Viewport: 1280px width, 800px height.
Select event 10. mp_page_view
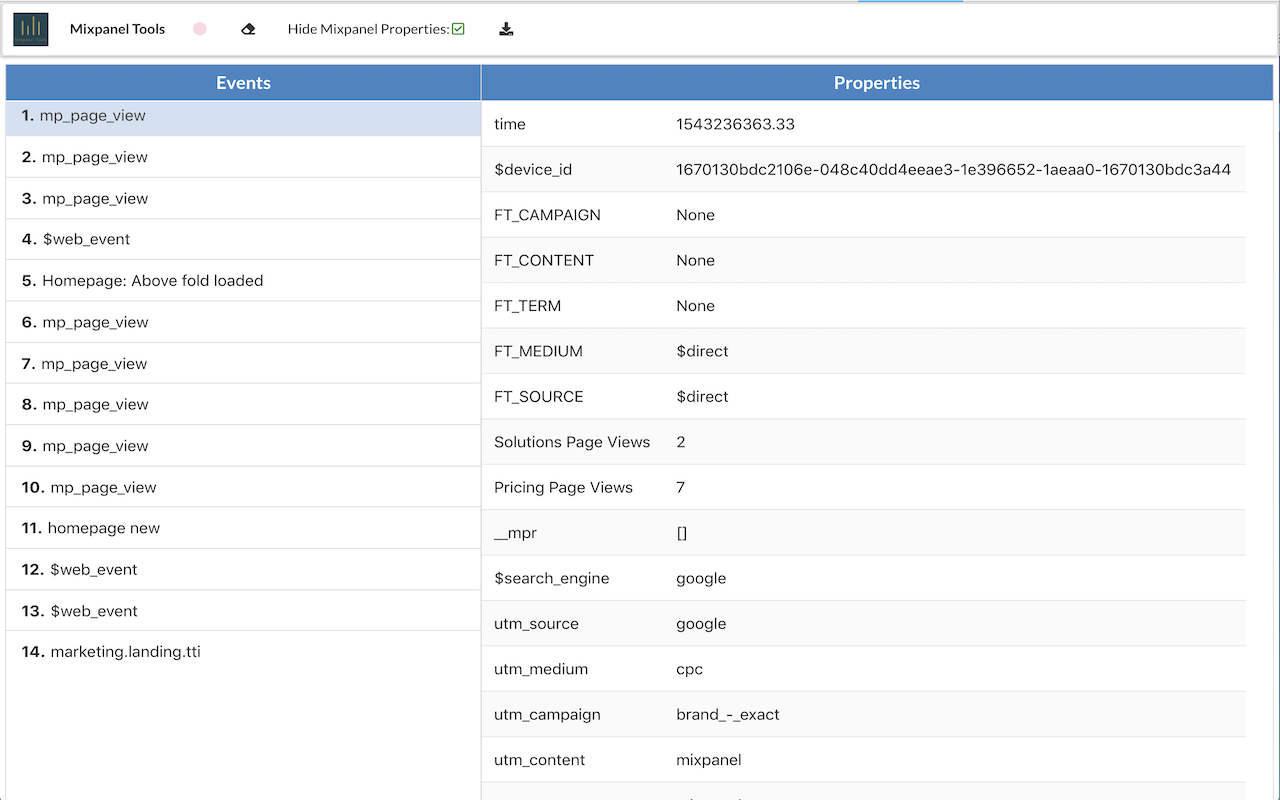[243, 487]
